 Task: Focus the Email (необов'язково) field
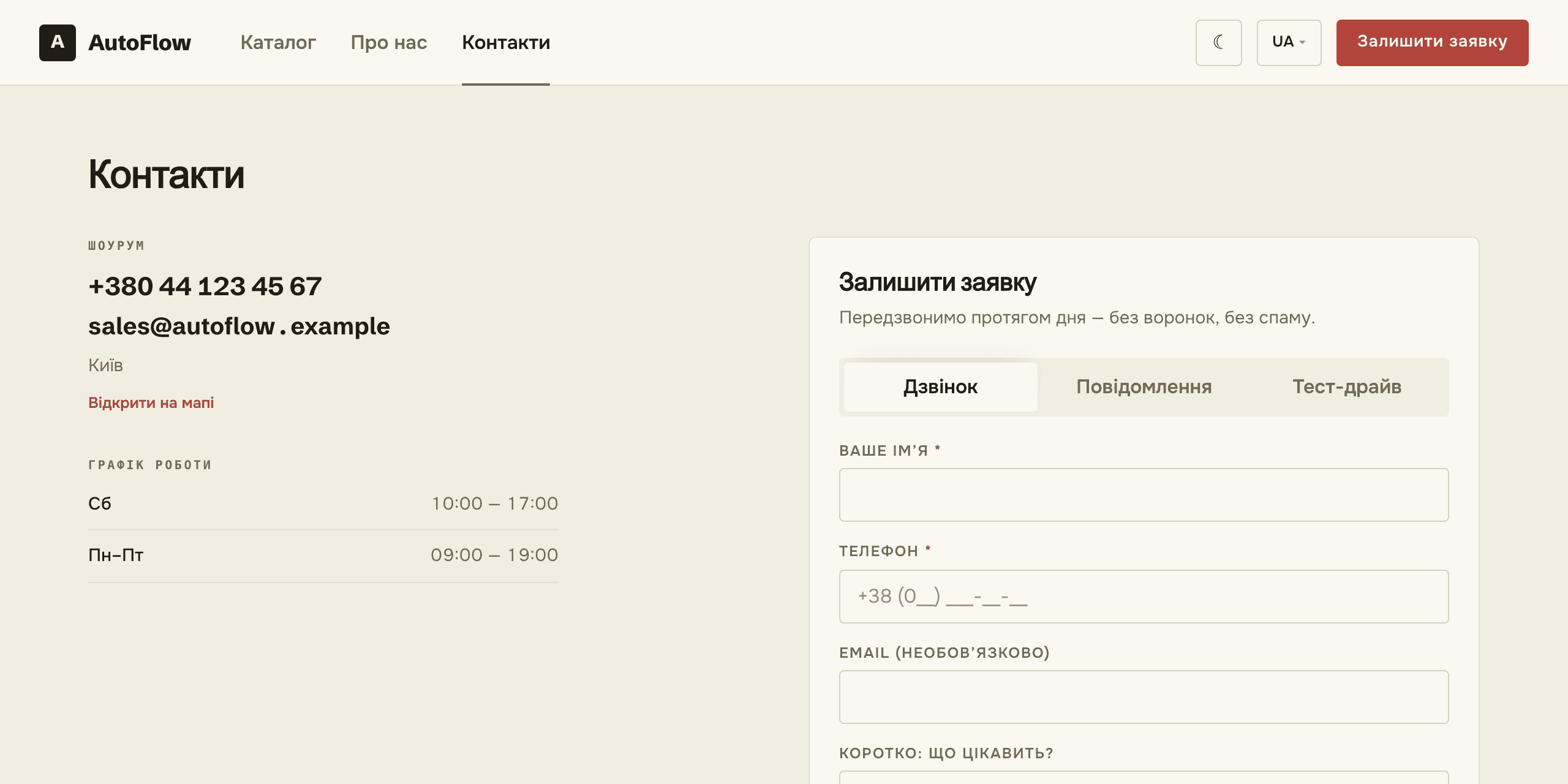tap(1144, 697)
